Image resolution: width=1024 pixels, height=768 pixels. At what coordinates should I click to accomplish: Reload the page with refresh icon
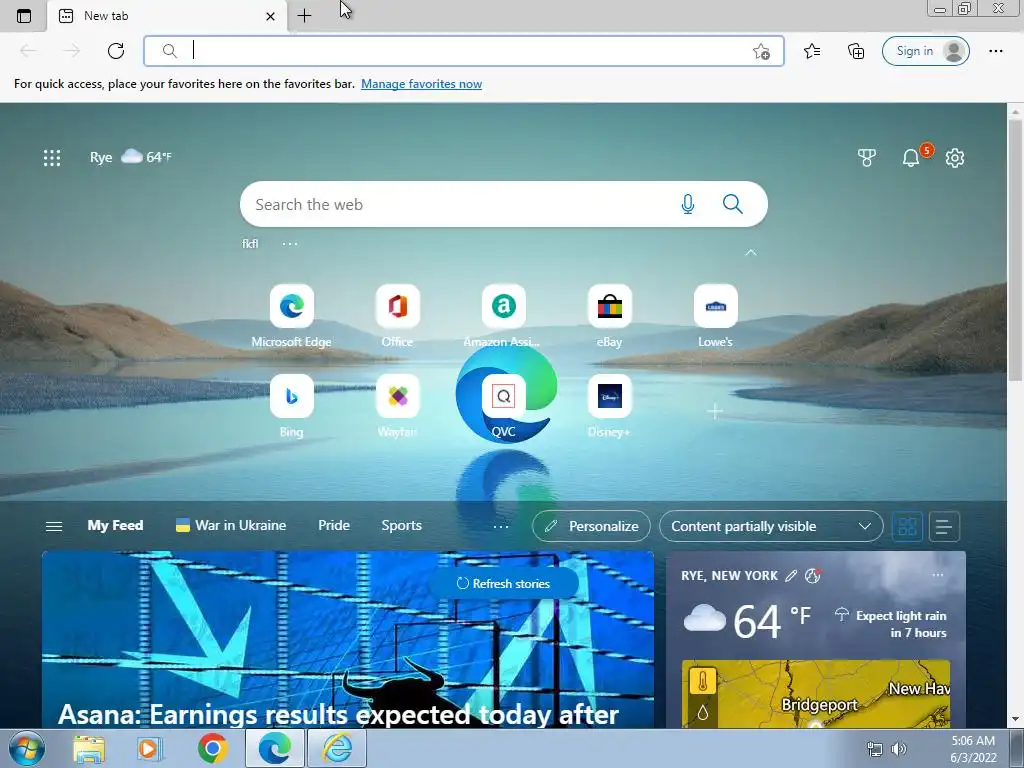(x=116, y=51)
